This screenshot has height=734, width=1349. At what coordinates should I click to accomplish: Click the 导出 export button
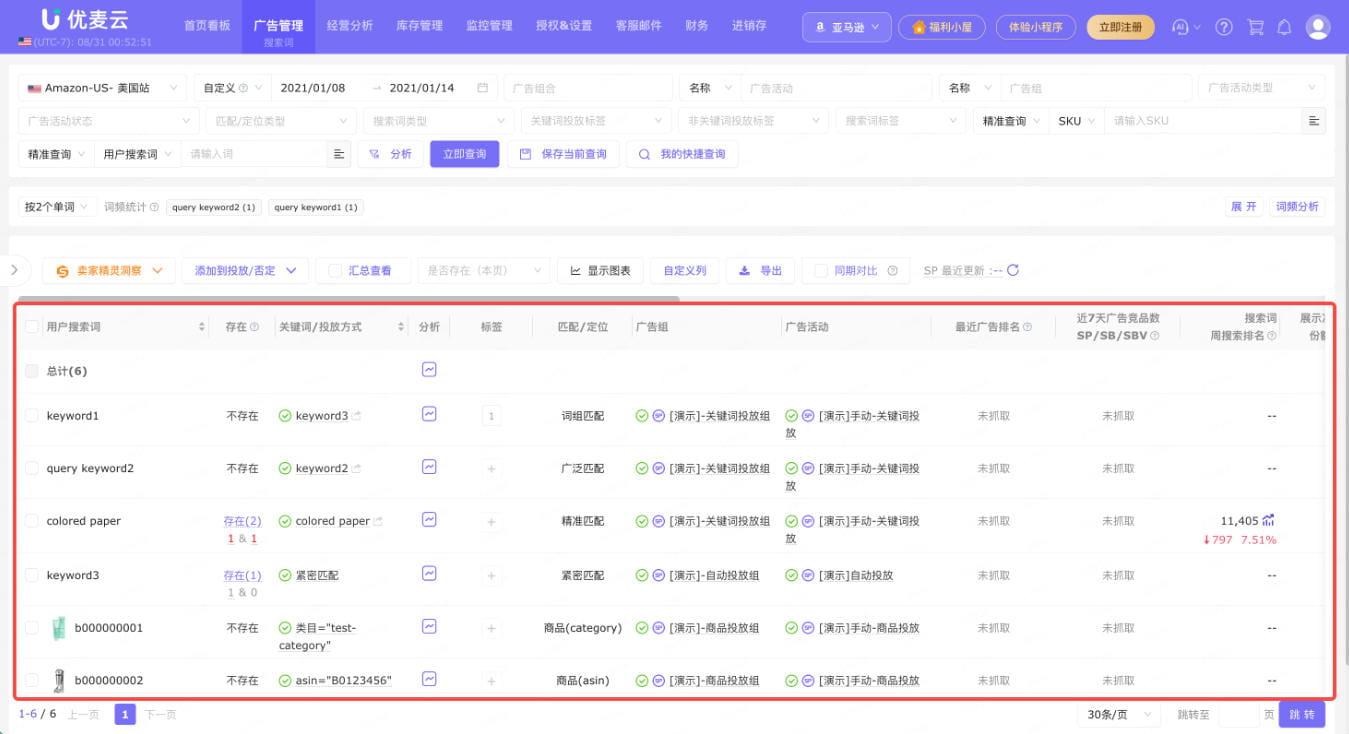click(x=761, y=270)
